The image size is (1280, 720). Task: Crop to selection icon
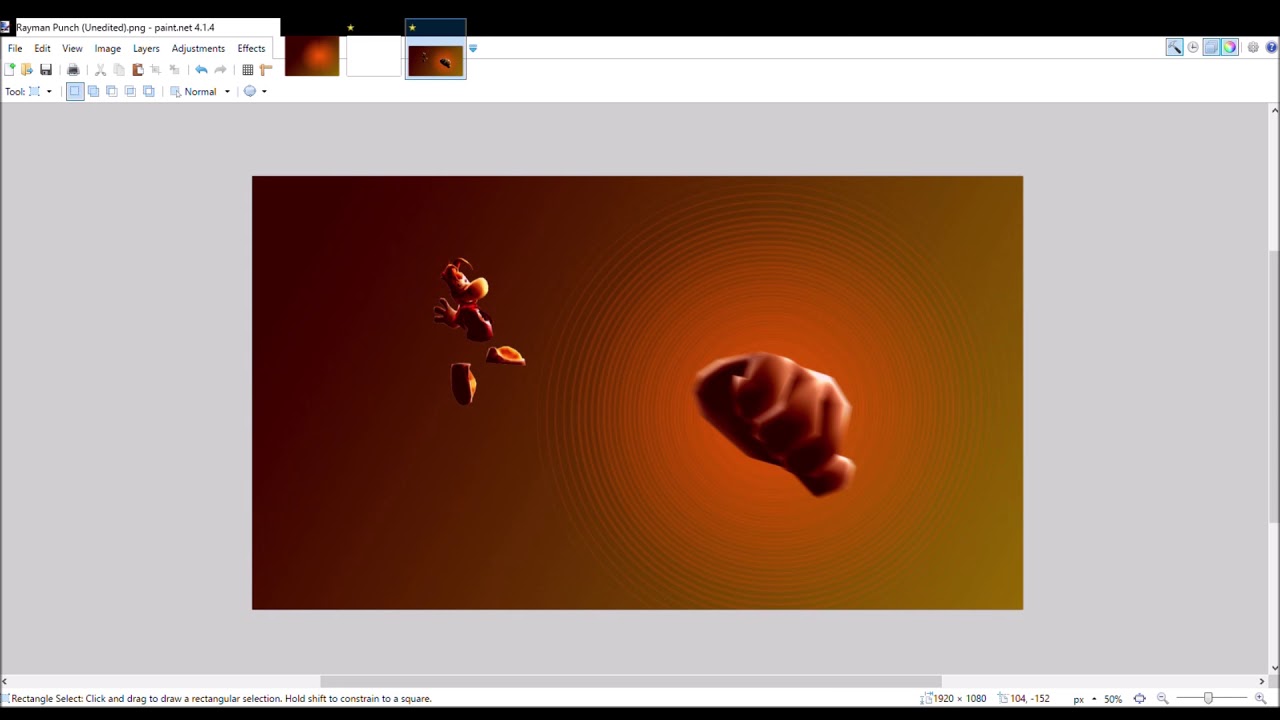tap(156, 70)
